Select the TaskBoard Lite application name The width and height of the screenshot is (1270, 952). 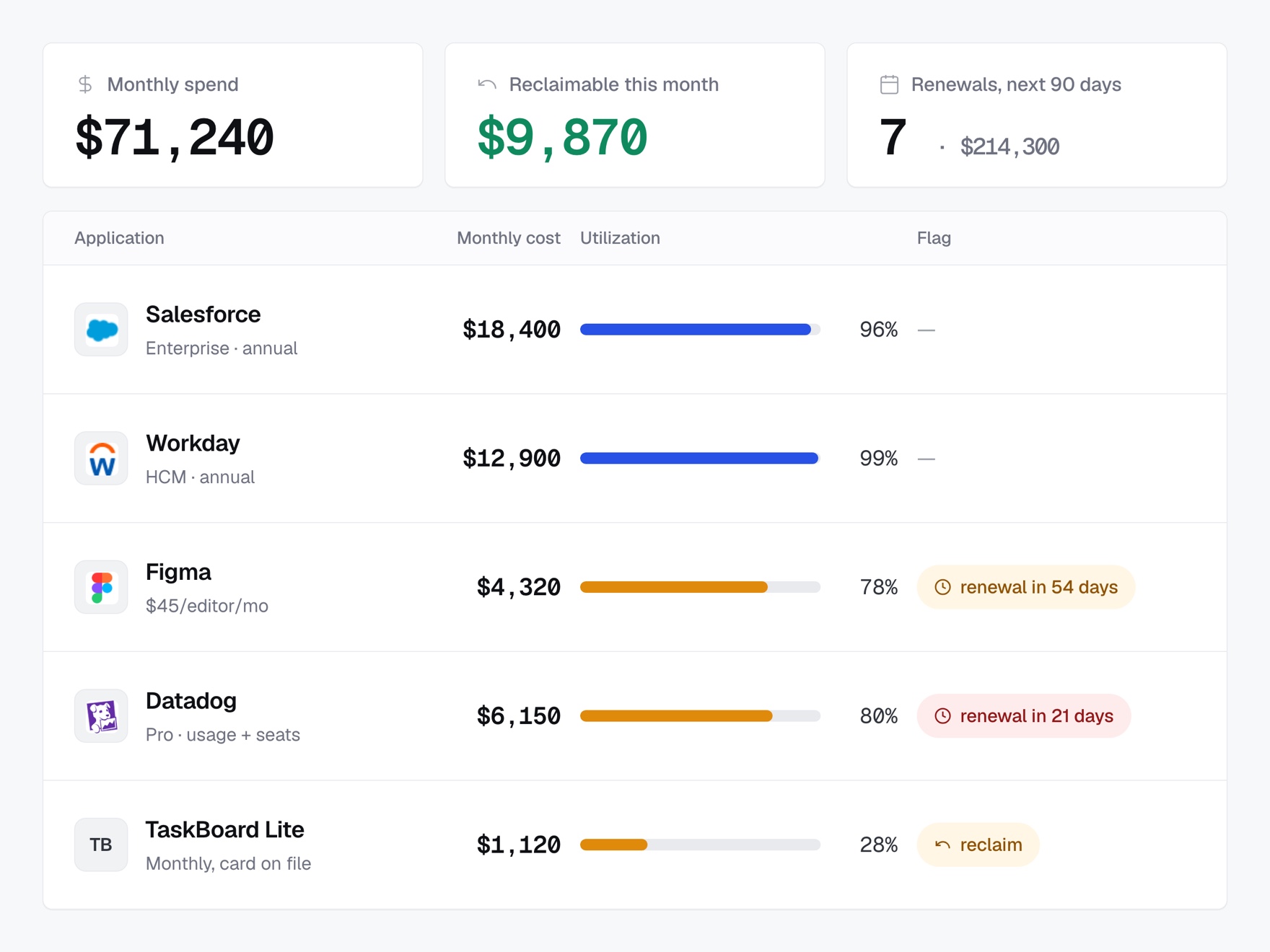coord(225,830)
